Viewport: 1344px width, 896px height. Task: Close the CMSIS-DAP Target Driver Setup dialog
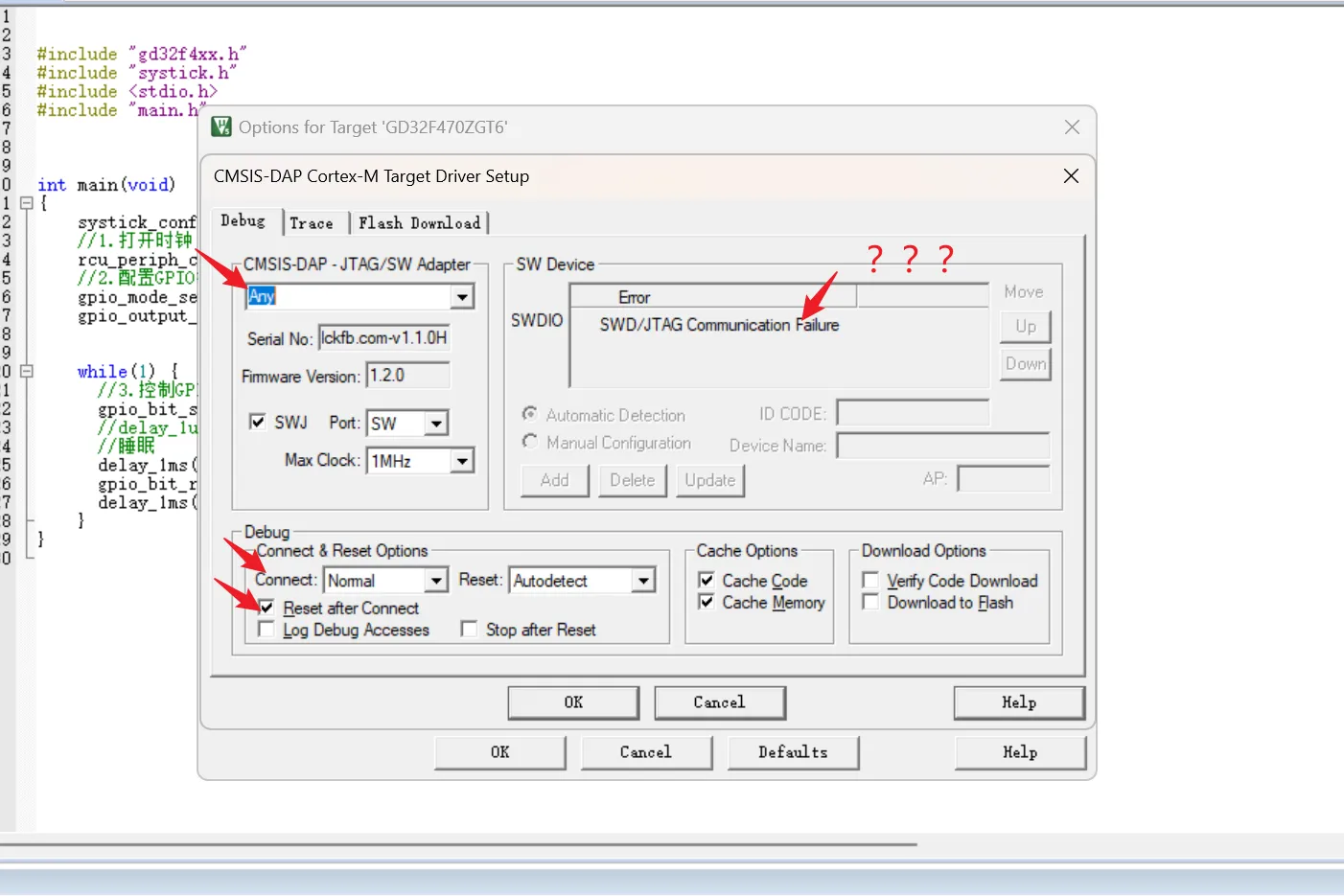tap(1071, 176)
